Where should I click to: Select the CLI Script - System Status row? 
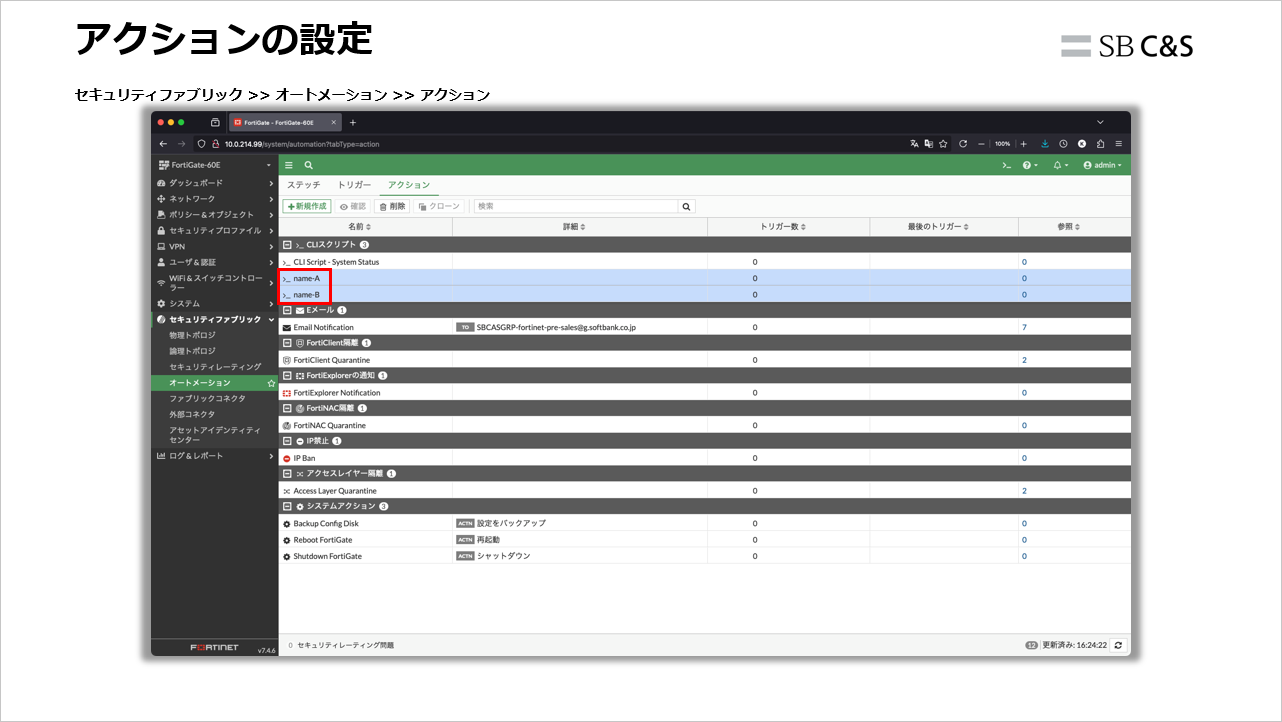[705, 262]
